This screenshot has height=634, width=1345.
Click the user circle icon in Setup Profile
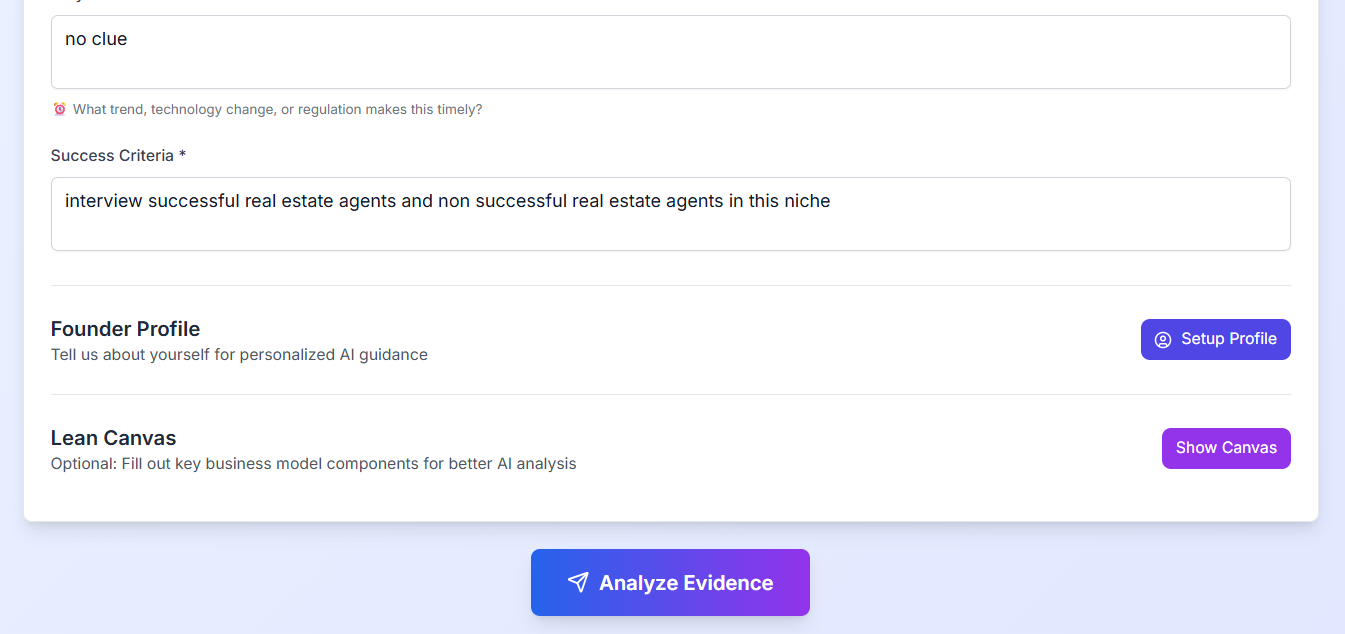(x=1162, y=340)
